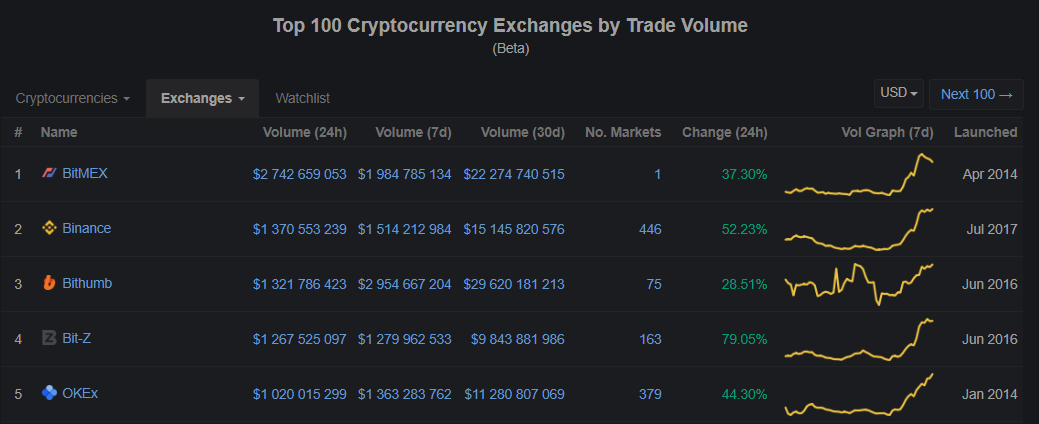
Task: Click the BitMEX exchange logo icon
Action: [49, 174]
